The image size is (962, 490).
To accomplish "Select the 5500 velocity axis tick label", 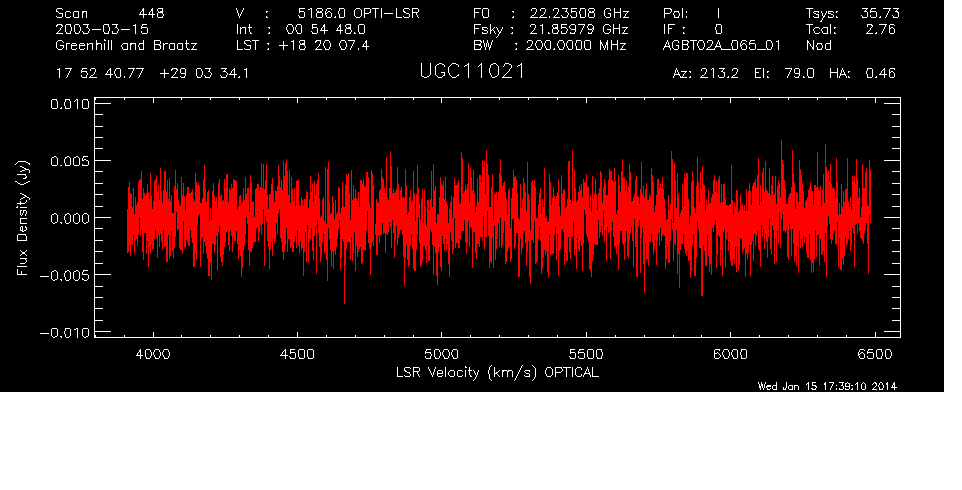I will click(x=586, y=354).
